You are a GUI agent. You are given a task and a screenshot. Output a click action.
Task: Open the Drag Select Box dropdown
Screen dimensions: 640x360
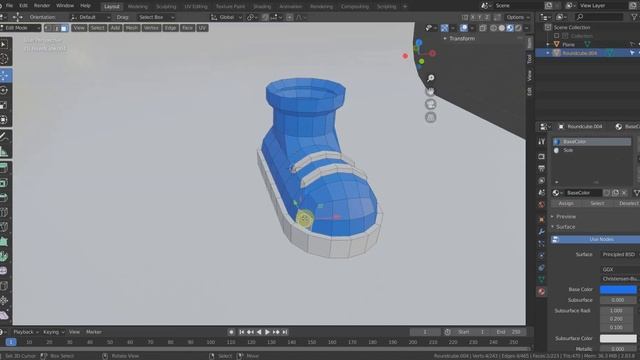156,17
